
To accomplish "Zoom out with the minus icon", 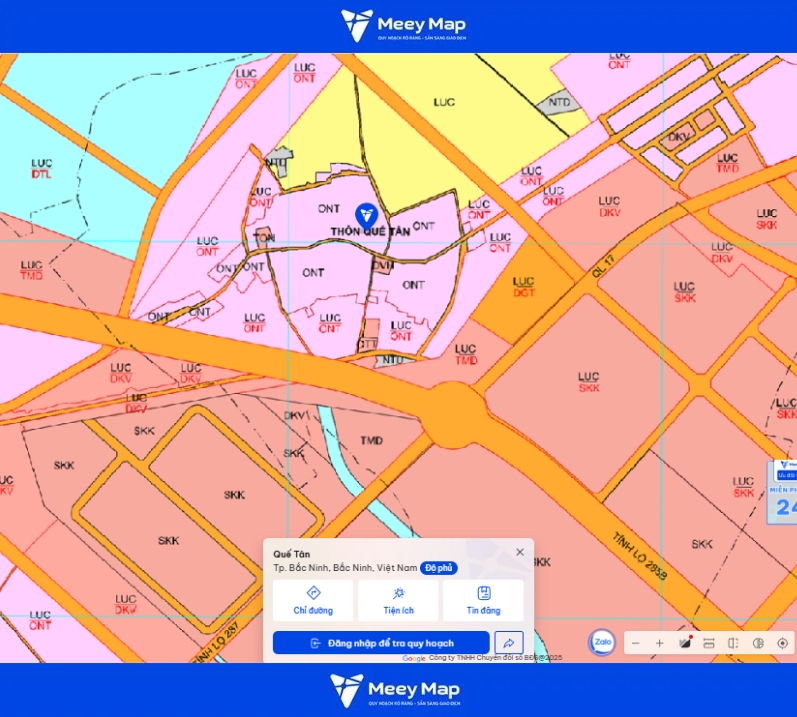I will pyautogui.click(x=635, y=643).
